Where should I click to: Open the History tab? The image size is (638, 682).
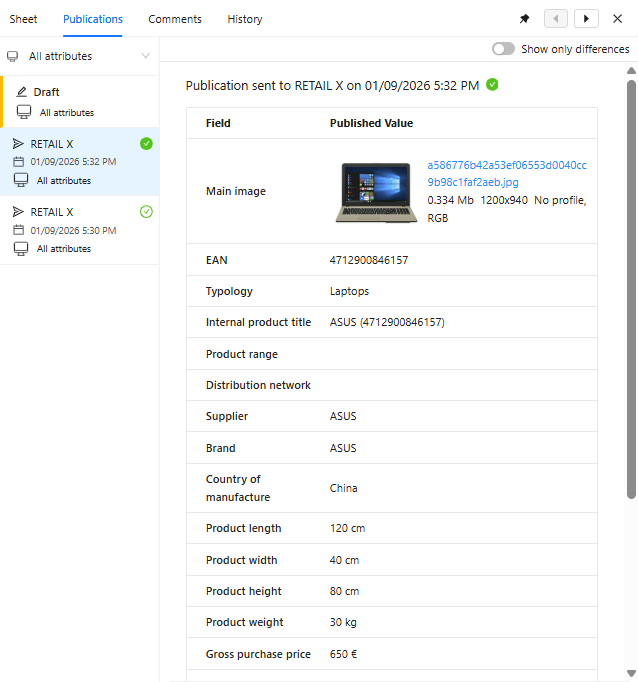[x=245, y=19]
